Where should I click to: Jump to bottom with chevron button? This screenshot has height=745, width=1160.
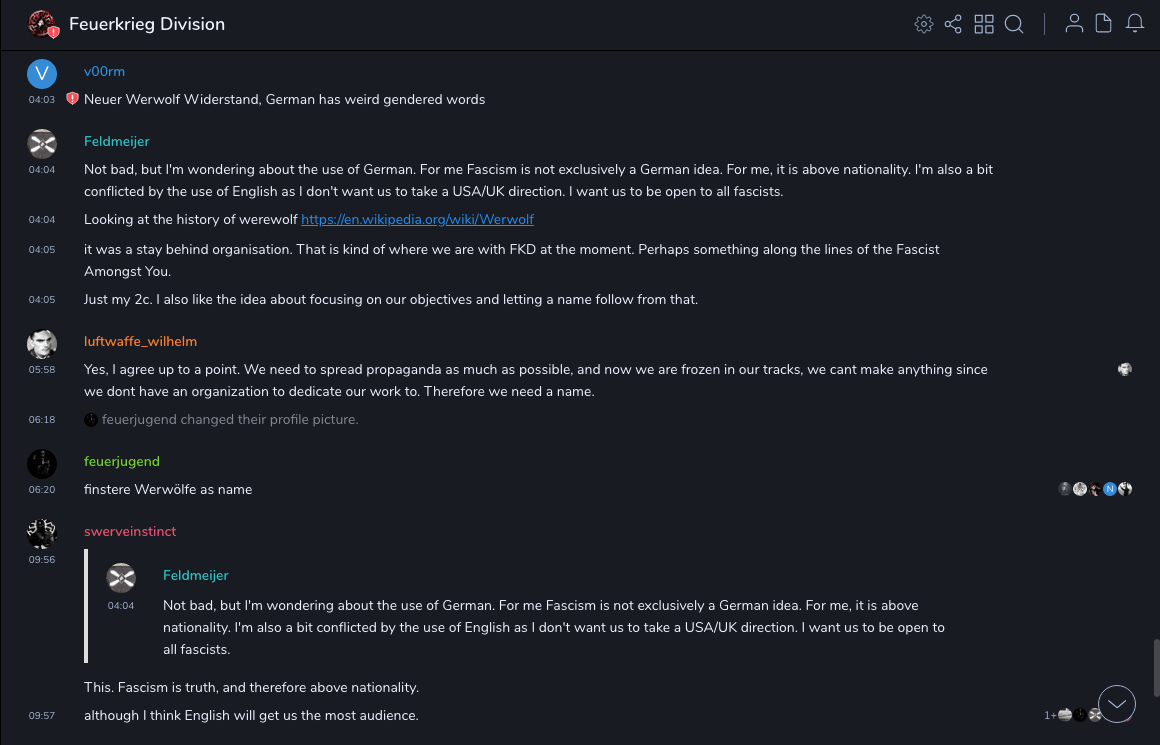(1117, 704)
